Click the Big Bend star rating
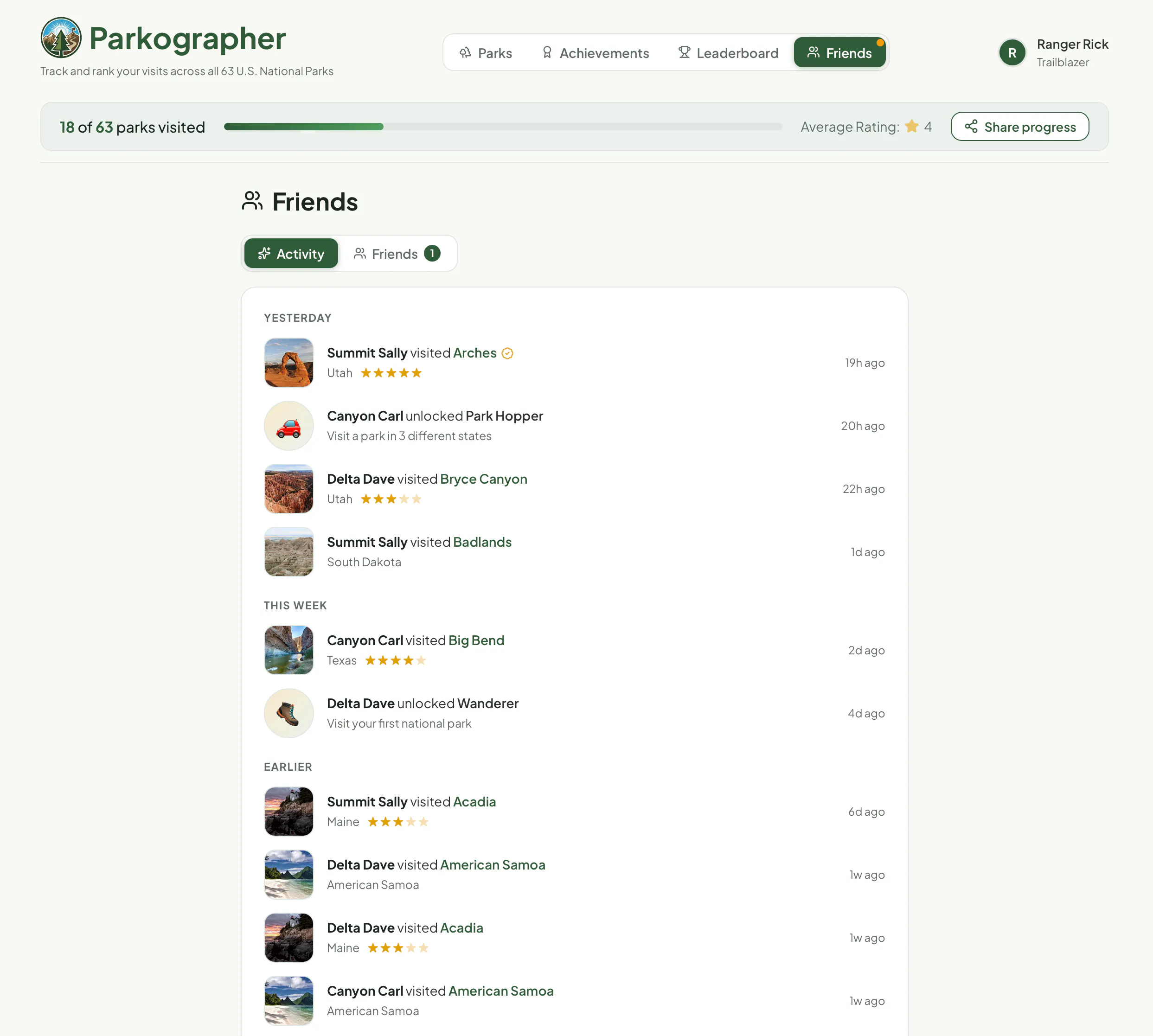Screen dimensions: 1153x1036 [x=396, y=661]
